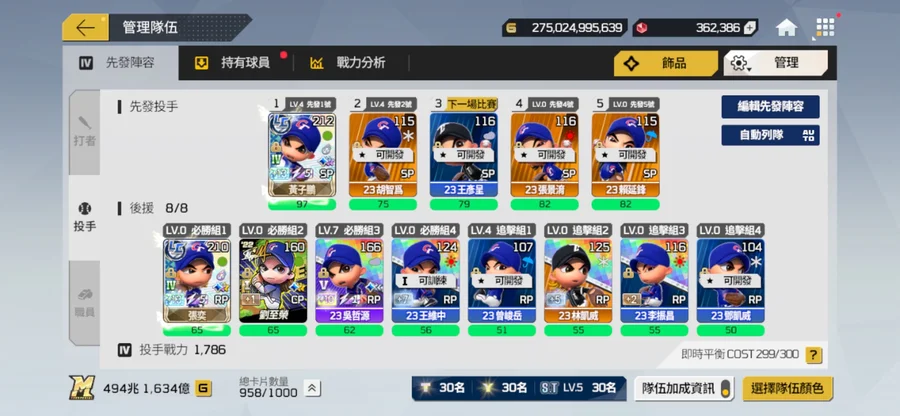The height and width of the screenshot is (416, 900).
Task: Open the home screen icon
Action: tap(786, 28)
